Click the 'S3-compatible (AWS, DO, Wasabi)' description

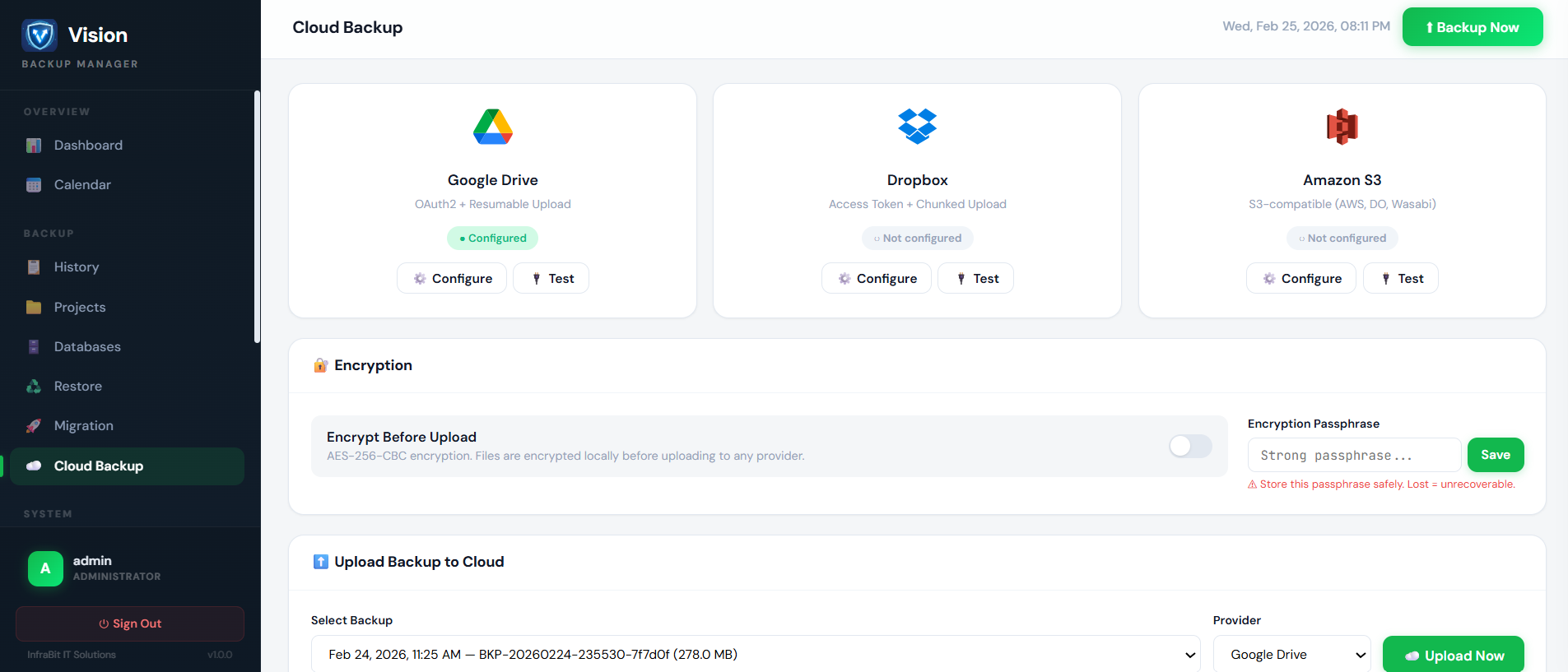(1342, 204)
